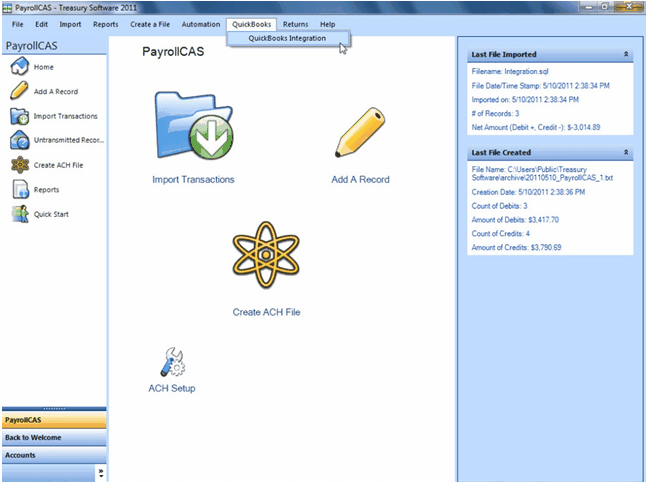Expand the navigation pane overflow chevron

point(100,472)
